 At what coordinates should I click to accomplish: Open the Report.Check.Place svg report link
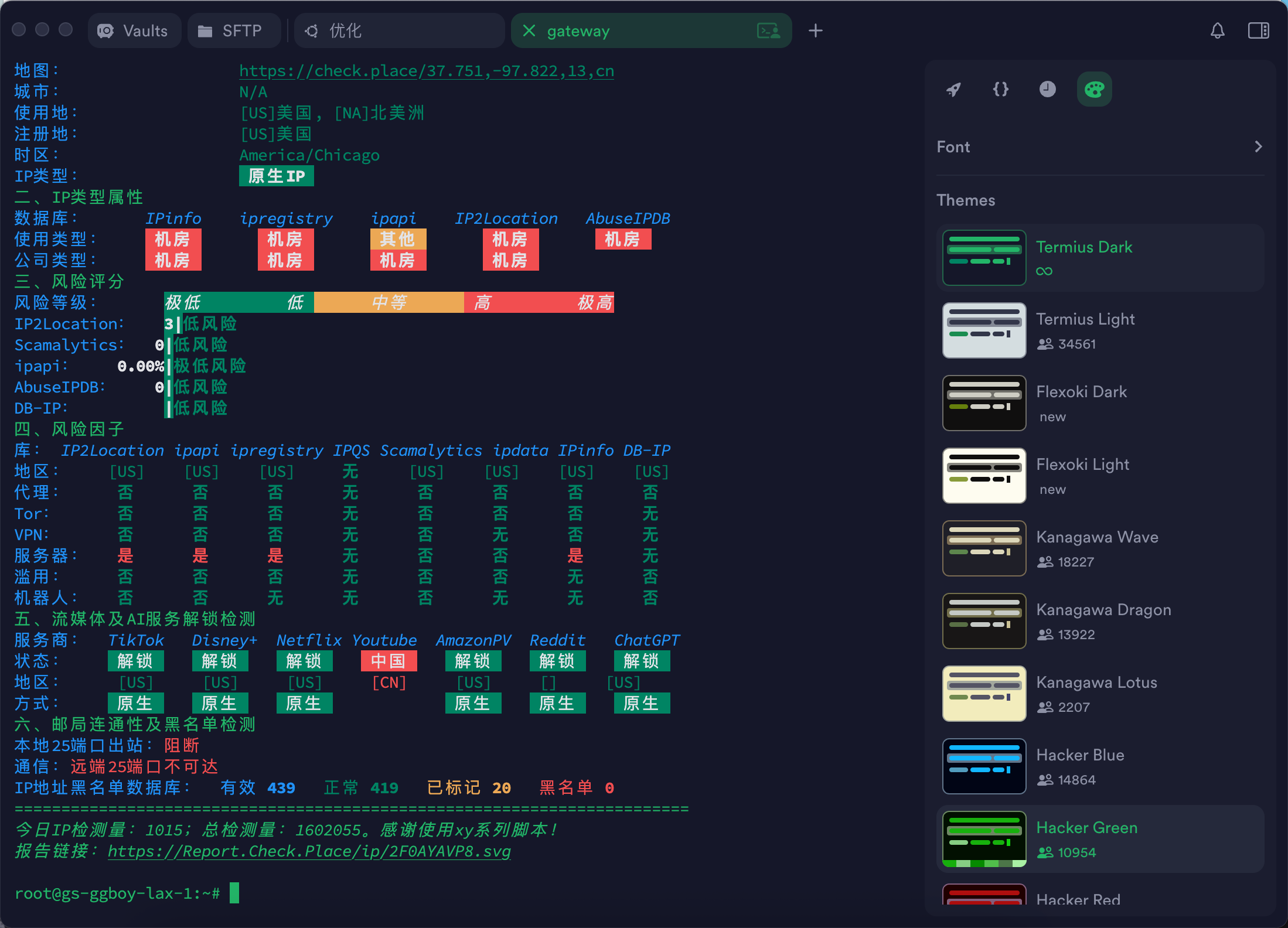point(309,851)
